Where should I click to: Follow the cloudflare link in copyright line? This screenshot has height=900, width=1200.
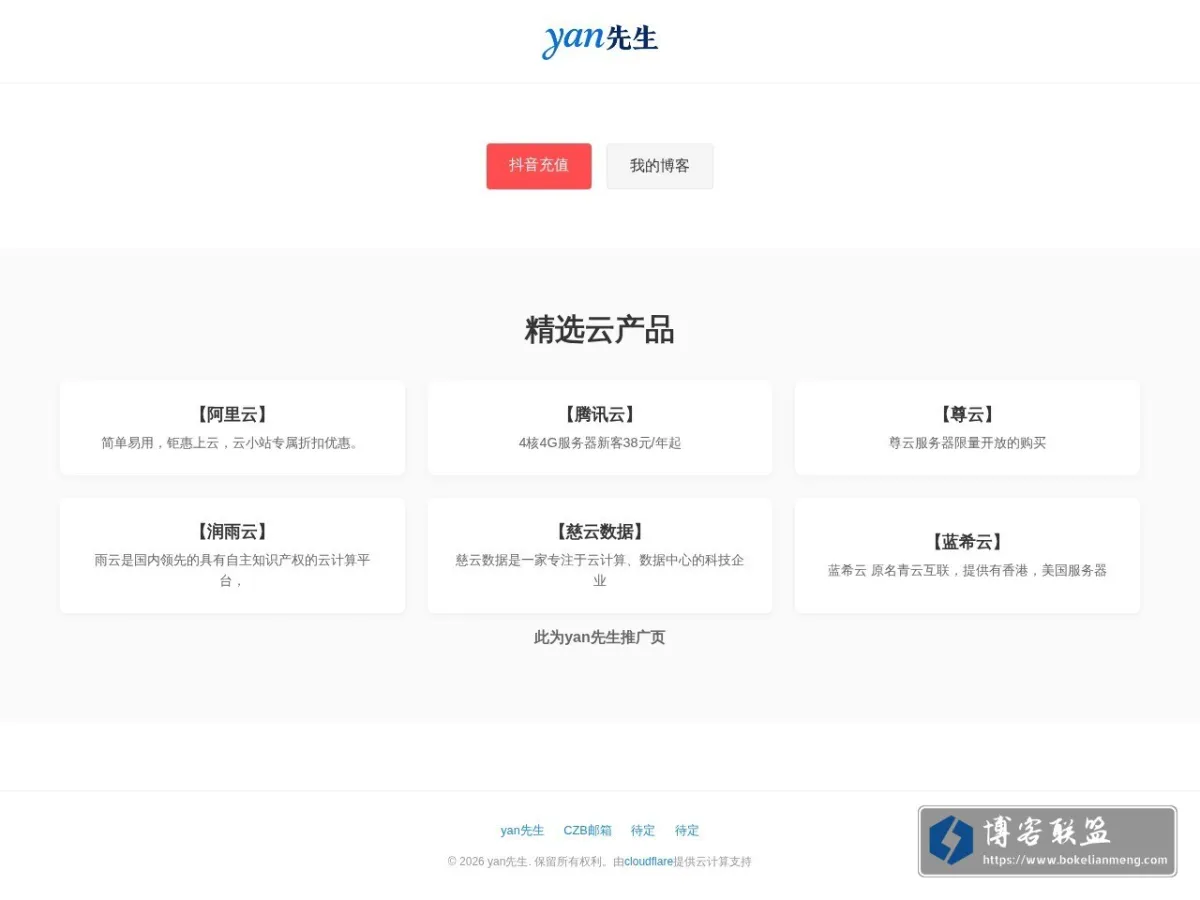(x=649, y=862)
